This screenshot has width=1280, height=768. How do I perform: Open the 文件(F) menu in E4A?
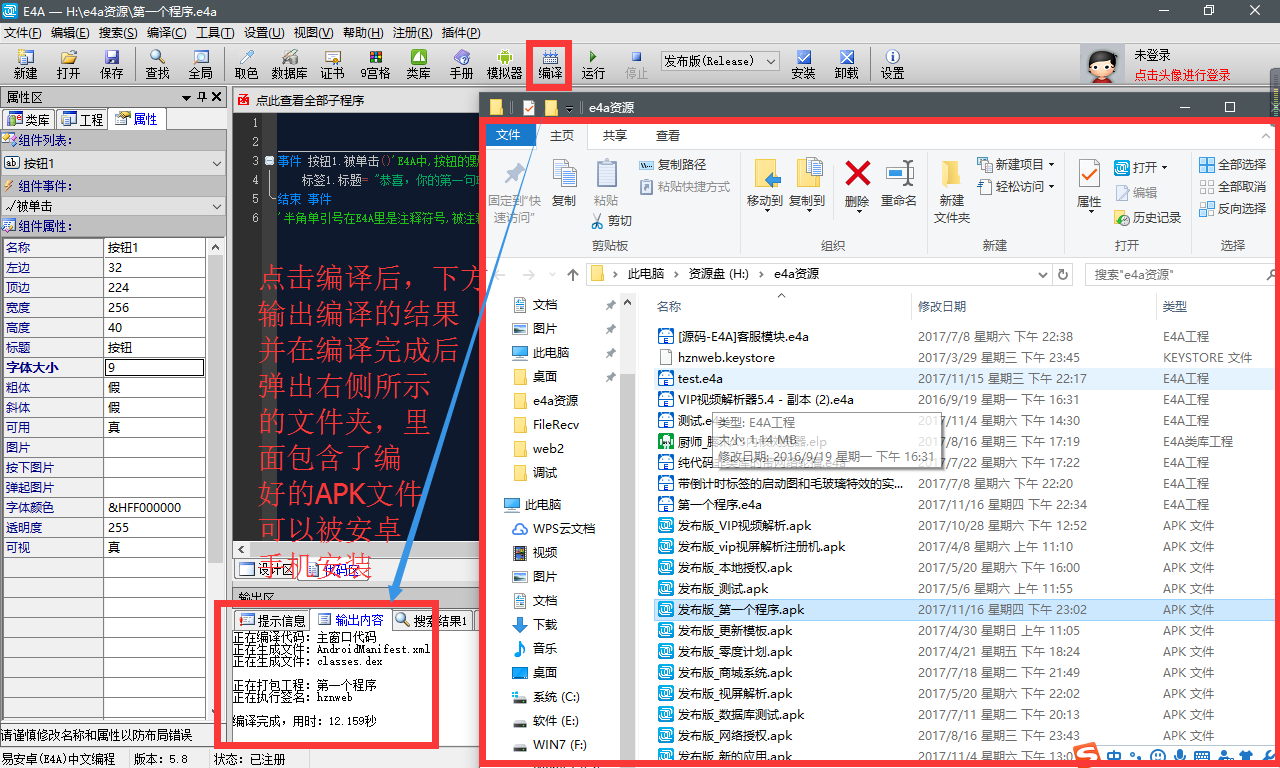(x=23, y=33)
